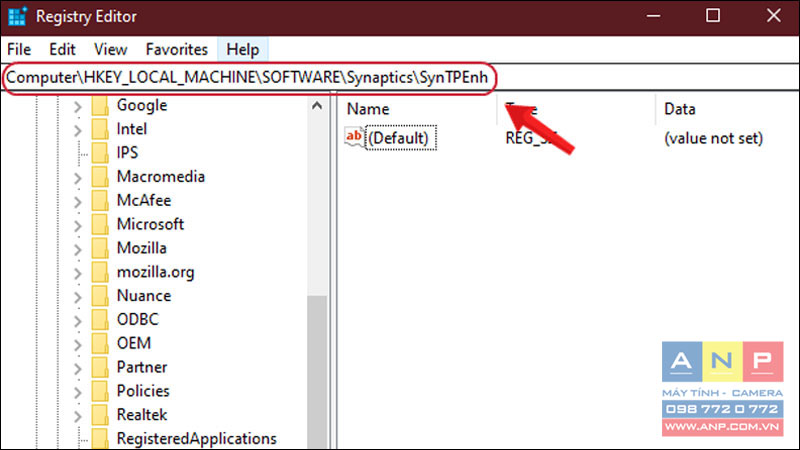Select the RegisteredApplications folder icon
The height and width of the screenshot is (450, 800).
click(100, 439)
